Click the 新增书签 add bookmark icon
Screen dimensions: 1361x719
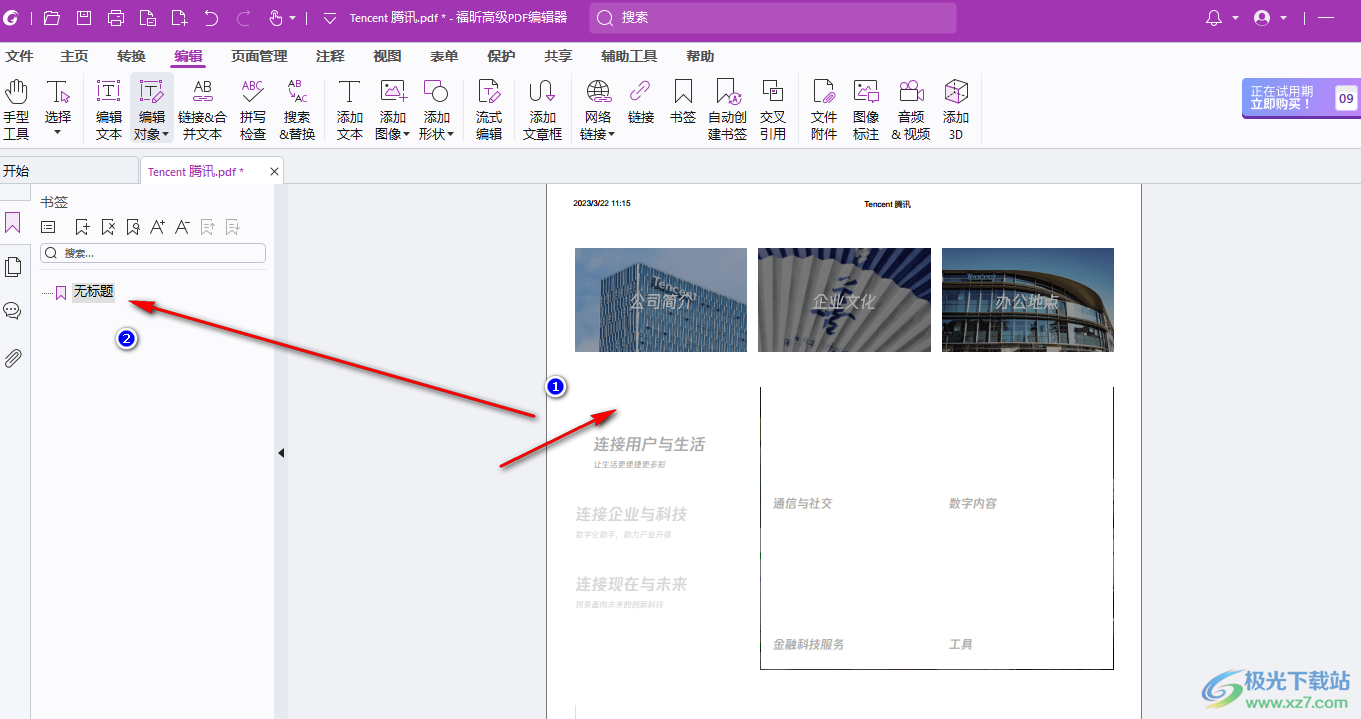click(x=82, y=226)
